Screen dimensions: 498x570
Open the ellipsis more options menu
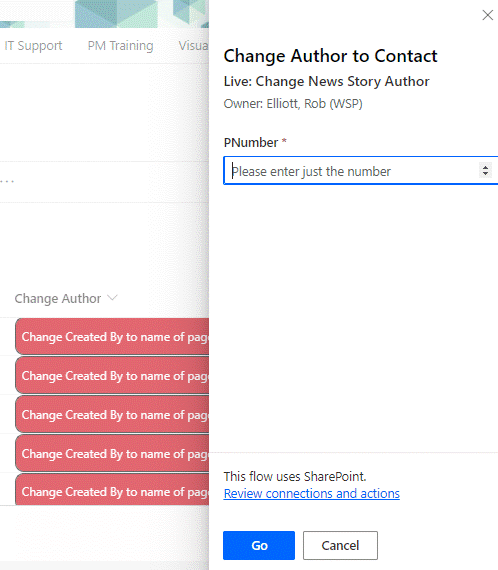[7, 181]
